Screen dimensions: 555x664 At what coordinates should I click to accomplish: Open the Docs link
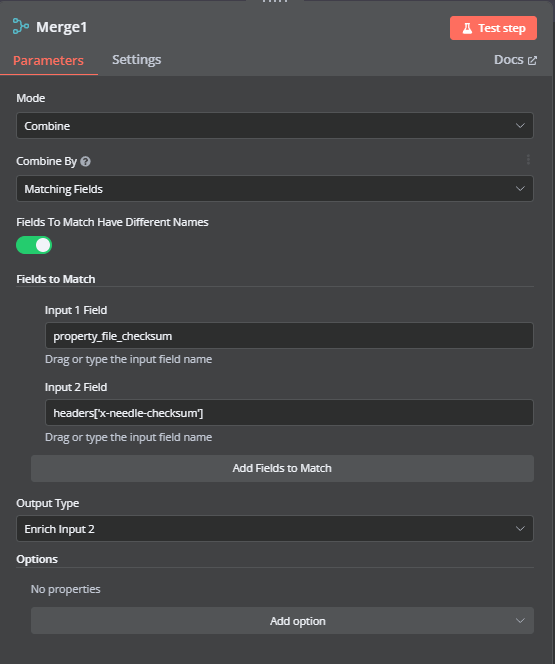pos(515,60)
